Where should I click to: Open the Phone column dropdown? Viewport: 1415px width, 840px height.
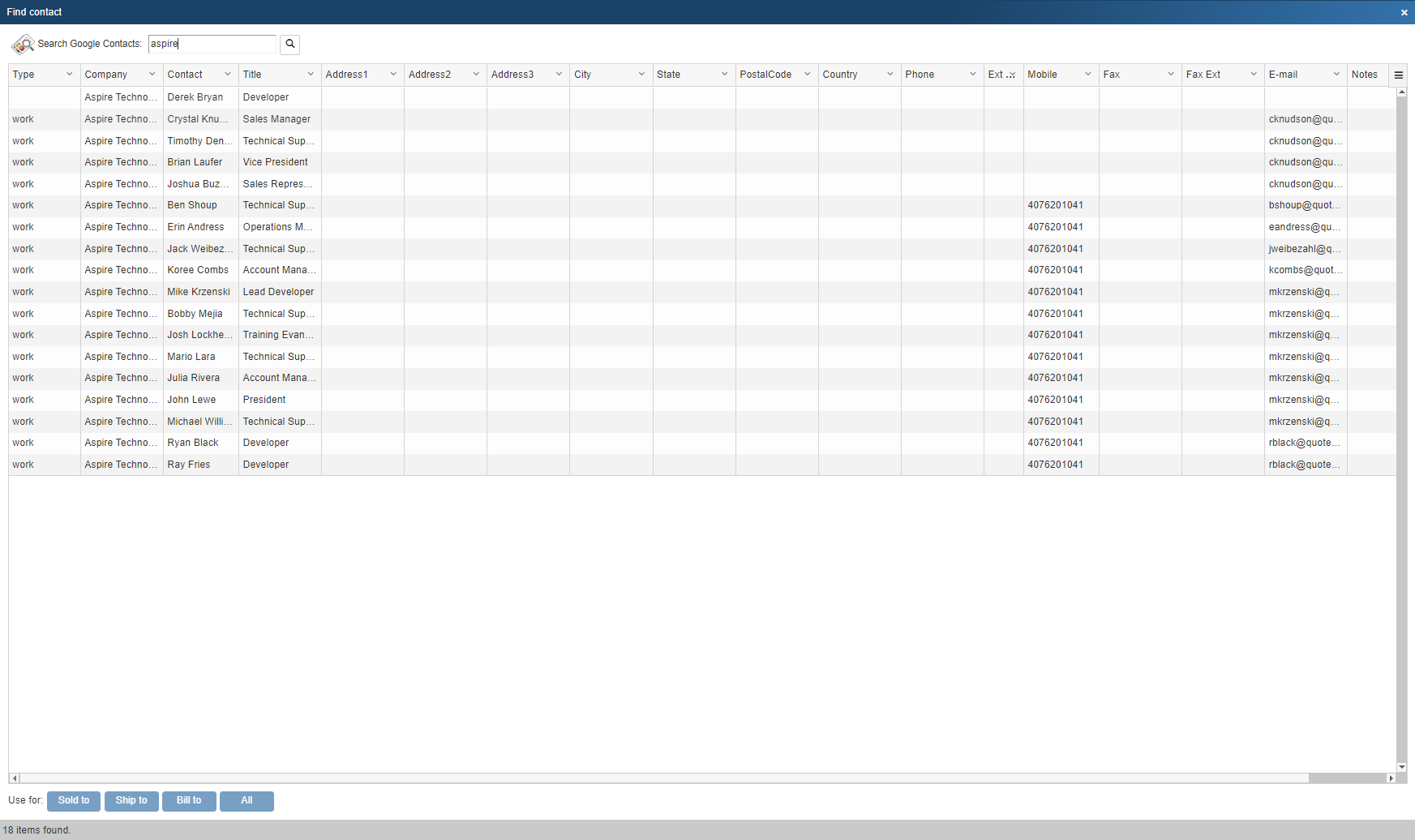point(973,75)
